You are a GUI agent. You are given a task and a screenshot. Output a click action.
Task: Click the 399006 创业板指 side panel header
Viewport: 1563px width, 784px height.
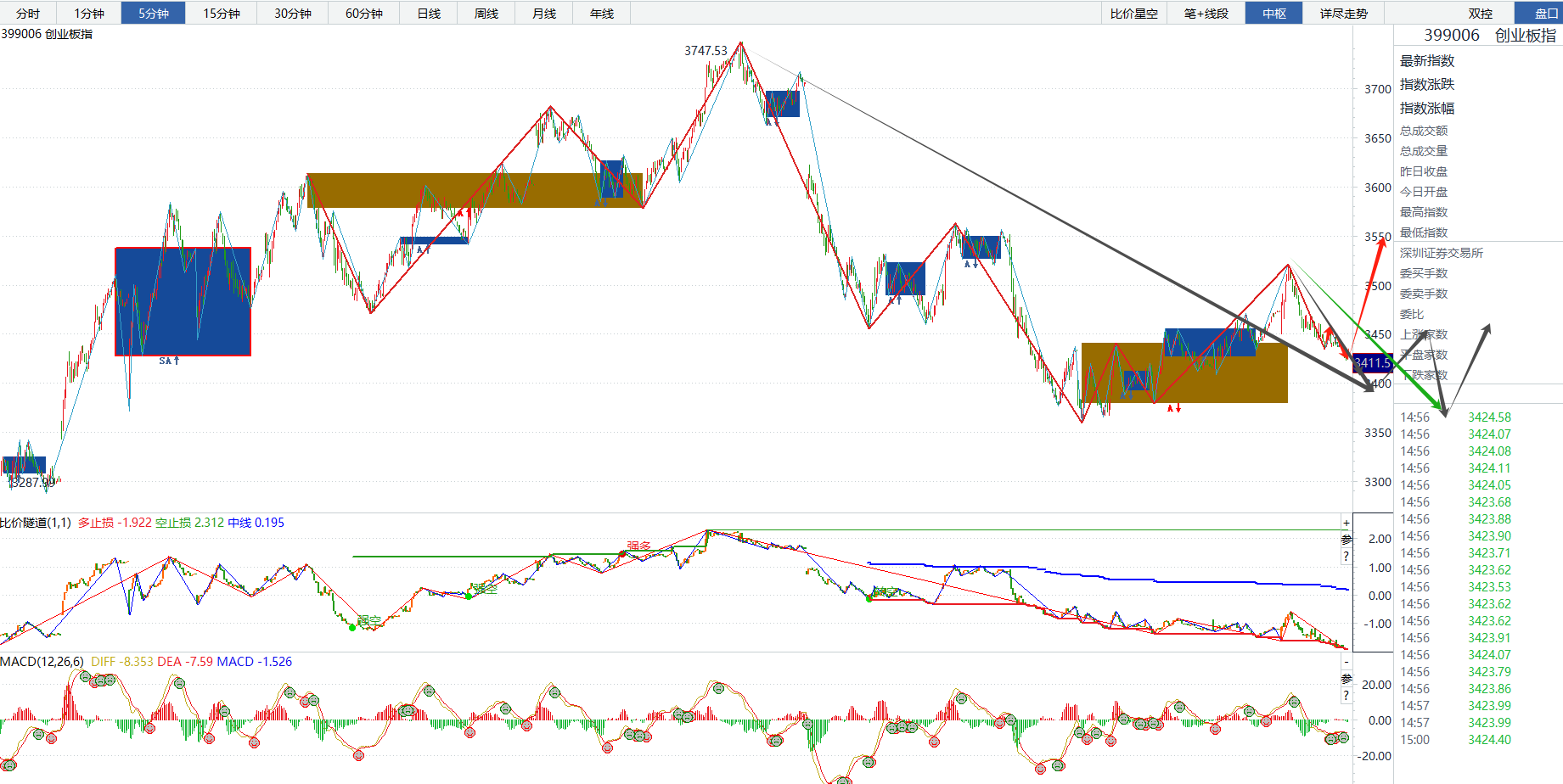pos(1490,35)
